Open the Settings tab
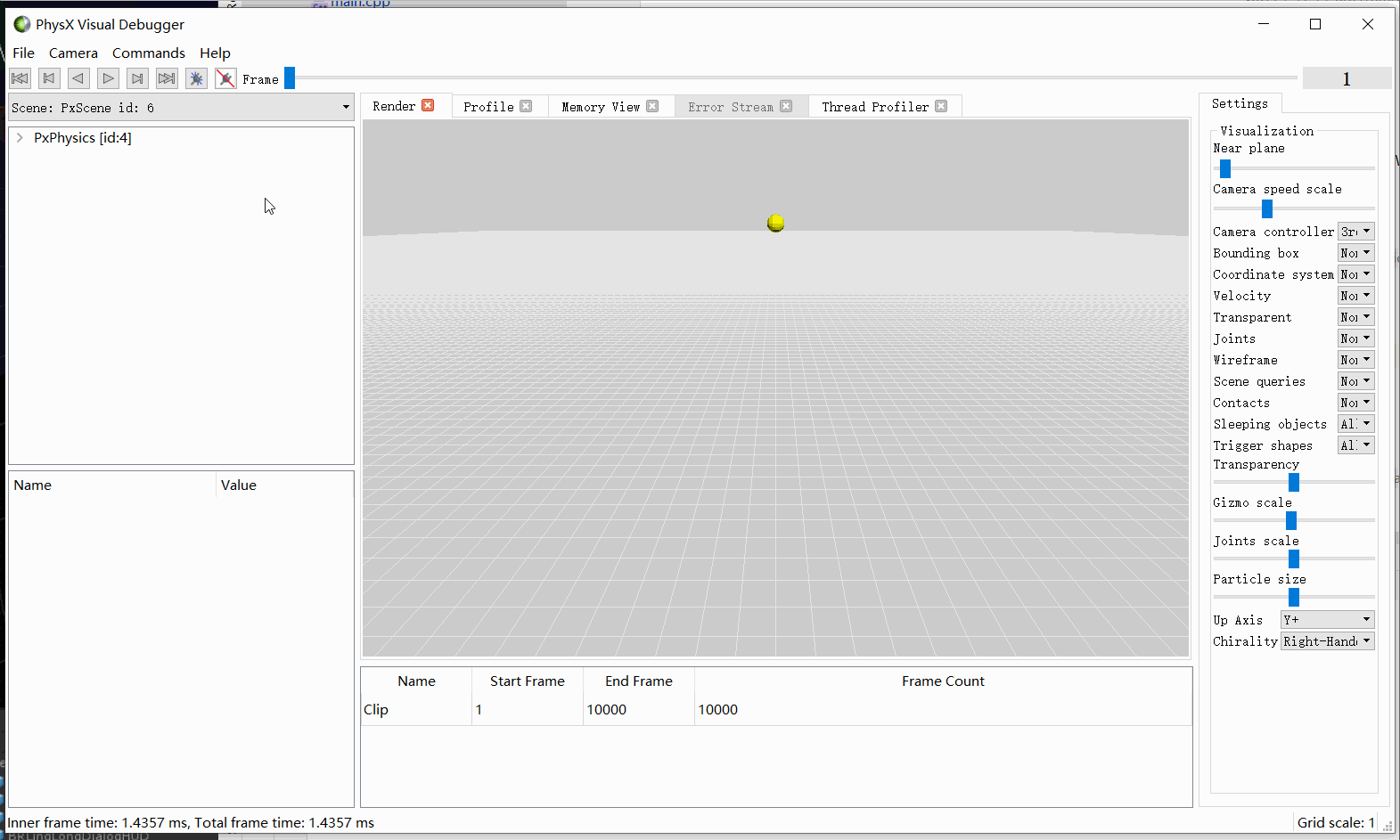This screenshot has width=1400, height=840. click(1240, 103)
